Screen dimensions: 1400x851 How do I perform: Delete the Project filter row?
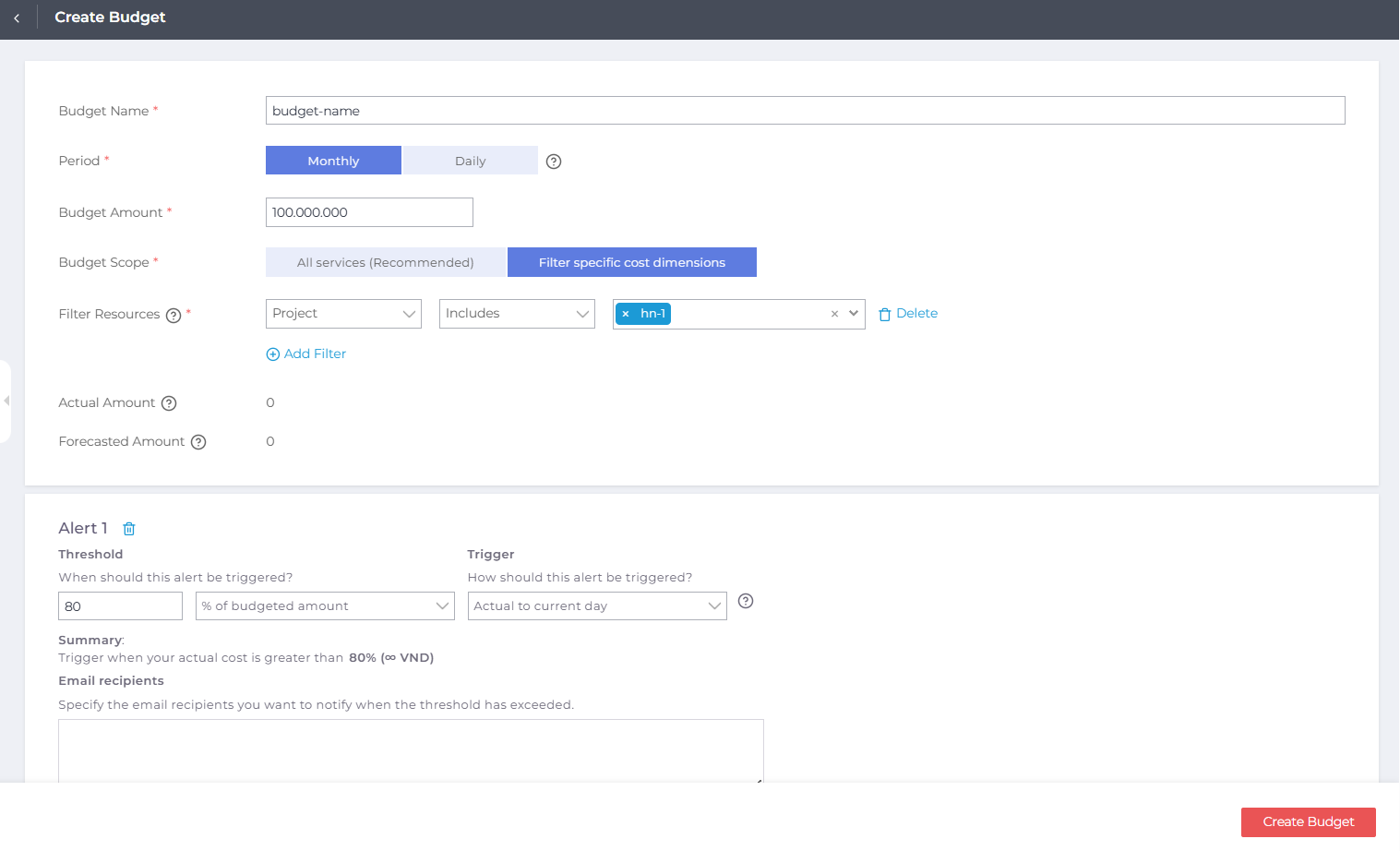pos(908,314)
